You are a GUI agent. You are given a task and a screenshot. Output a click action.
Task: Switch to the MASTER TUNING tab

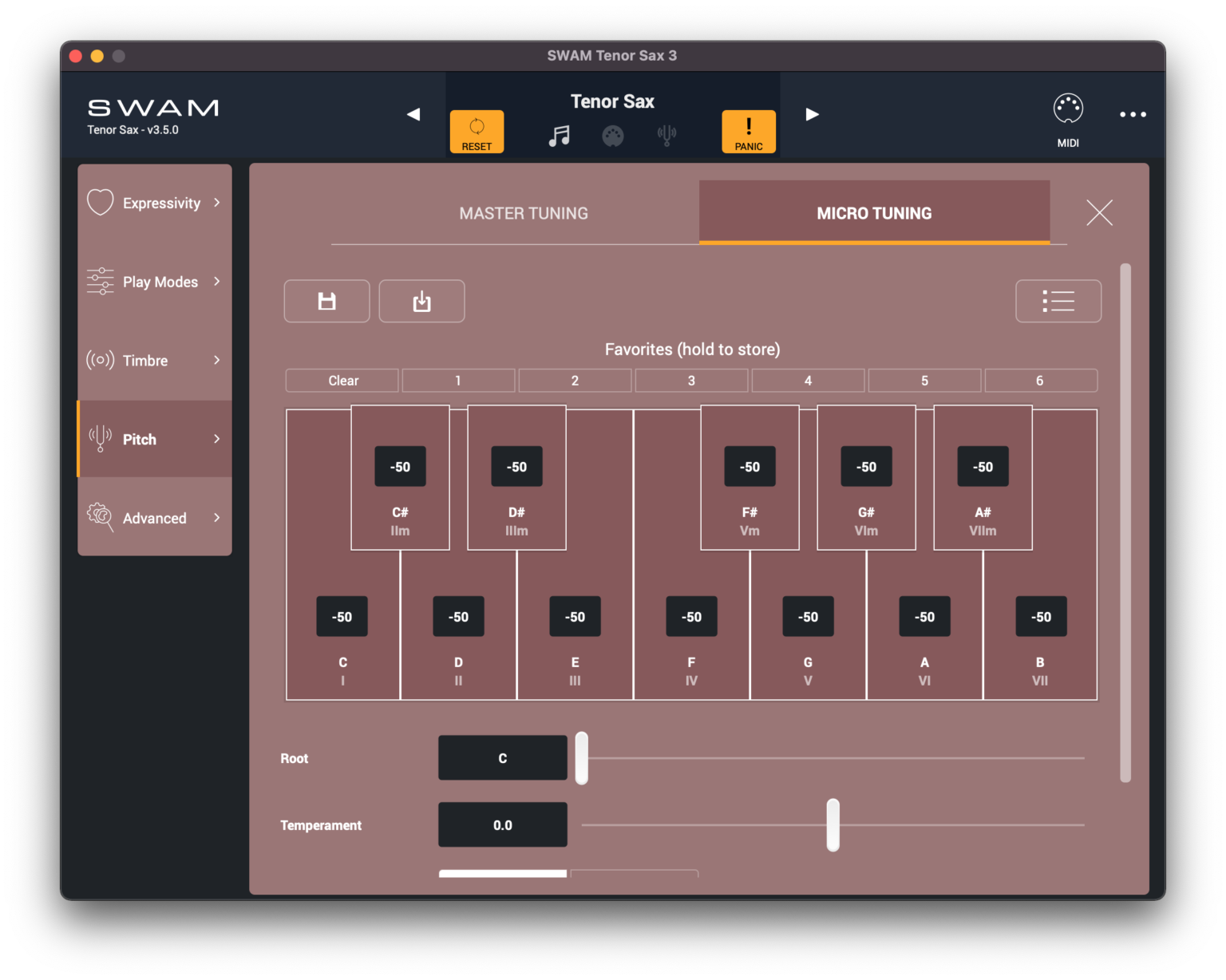coord(523,213)
